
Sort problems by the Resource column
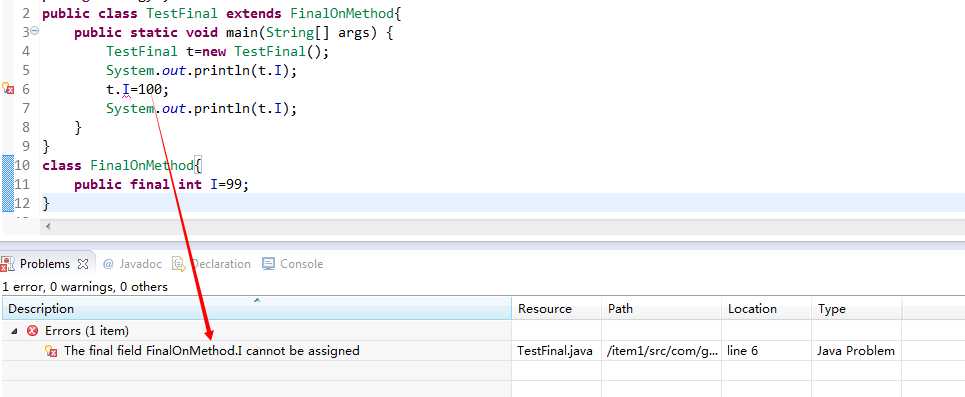tap(556, 308)
